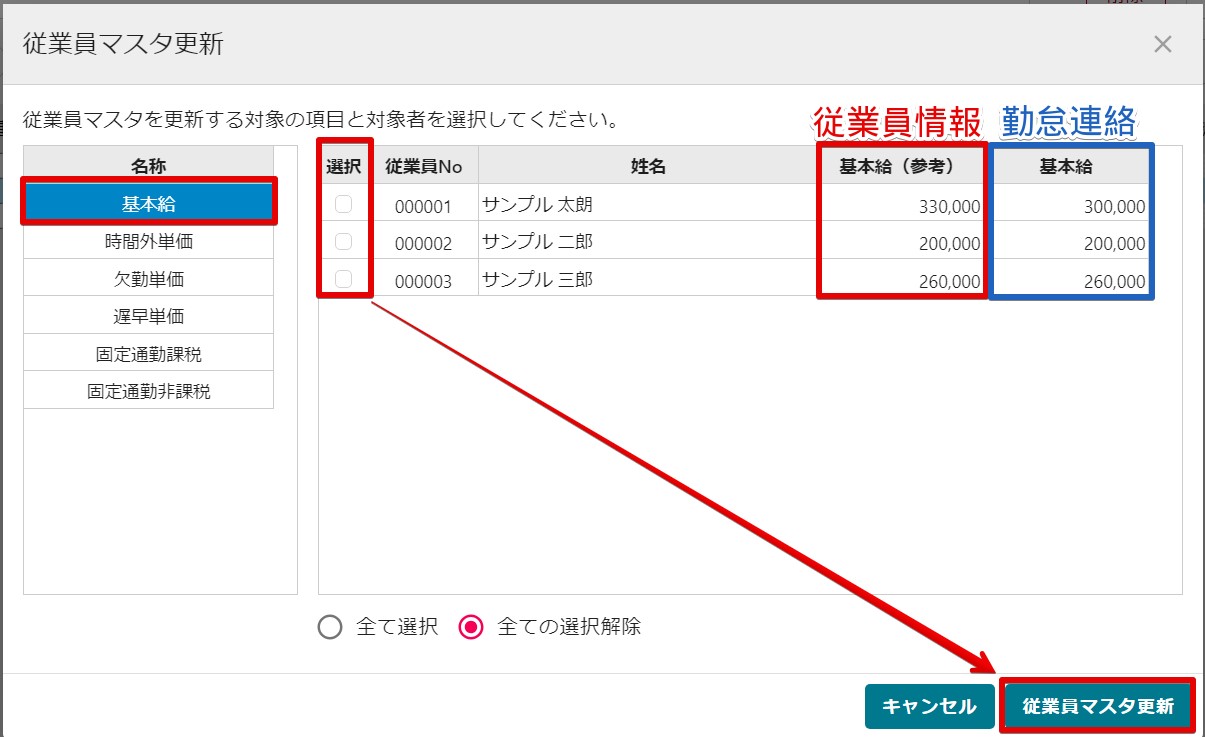
Task: Click the name サンプル 三郎
Action: point(537,280)
